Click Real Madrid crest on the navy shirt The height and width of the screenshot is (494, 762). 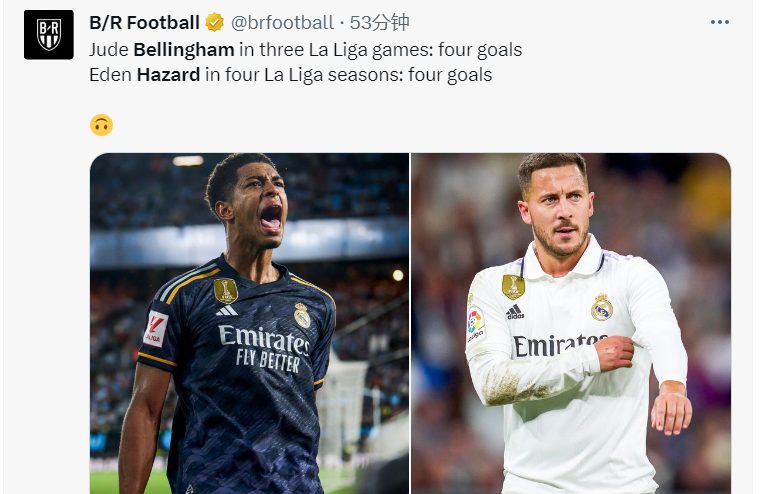tap(302, 315)
